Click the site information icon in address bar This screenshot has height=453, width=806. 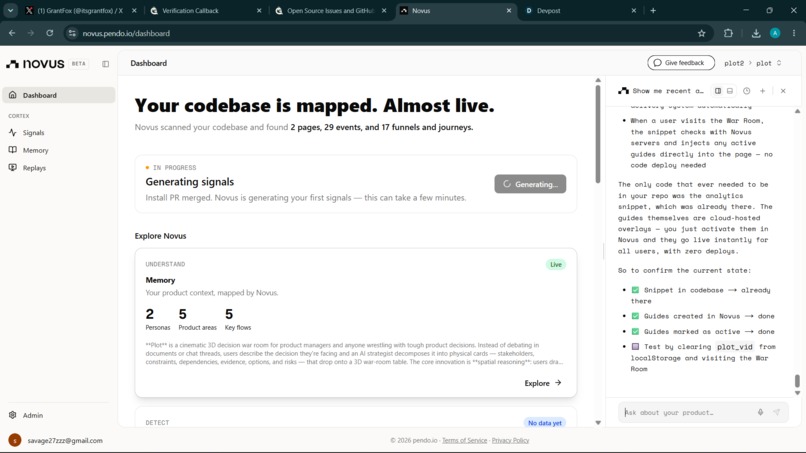pos(72,33)
